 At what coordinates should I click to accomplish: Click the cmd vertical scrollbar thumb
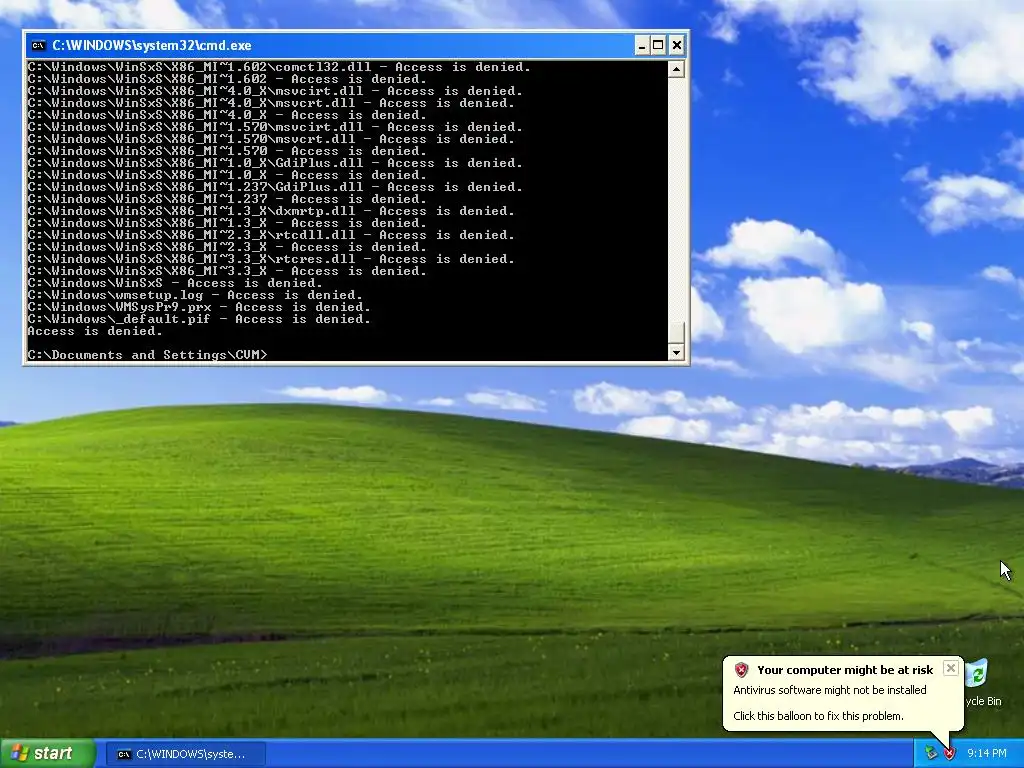click(676, 332)
